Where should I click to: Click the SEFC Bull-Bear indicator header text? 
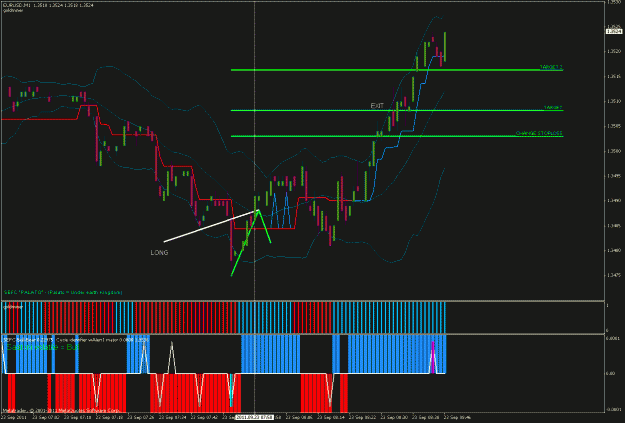76,340
